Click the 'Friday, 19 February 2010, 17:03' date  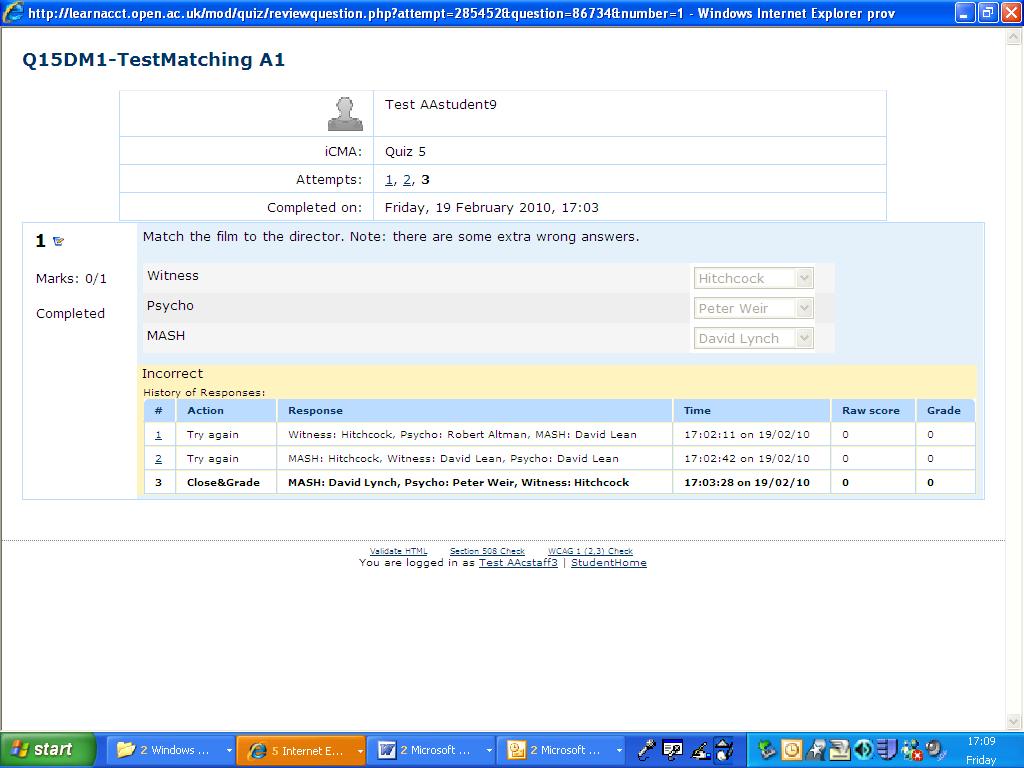click(492, 208)
